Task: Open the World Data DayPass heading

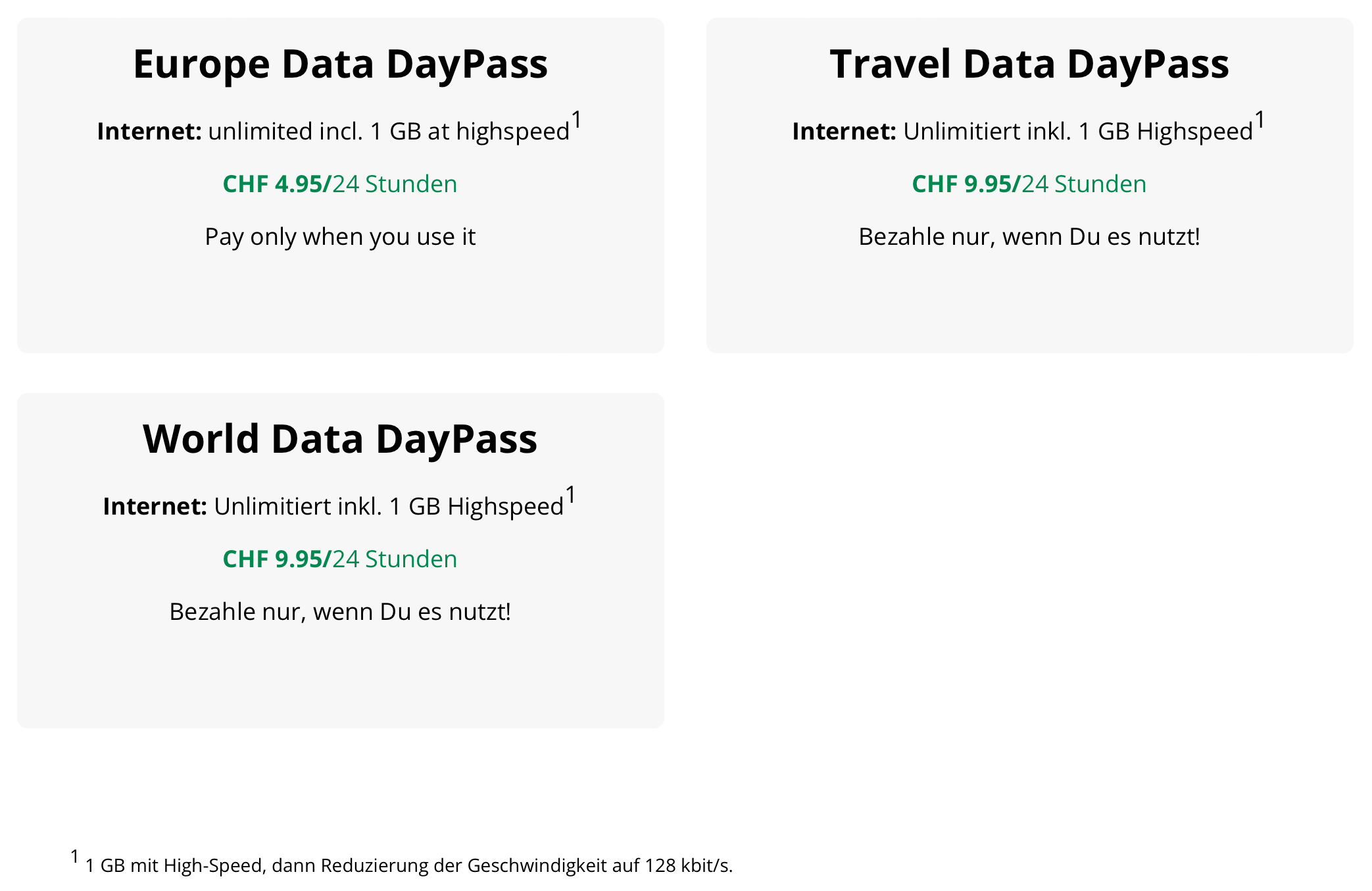Action: tap(340, 439)
